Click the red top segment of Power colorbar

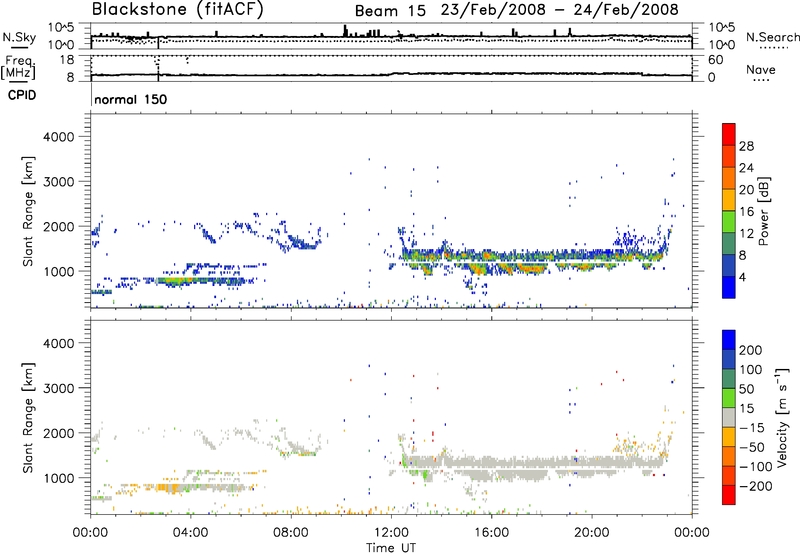point(729,134)
